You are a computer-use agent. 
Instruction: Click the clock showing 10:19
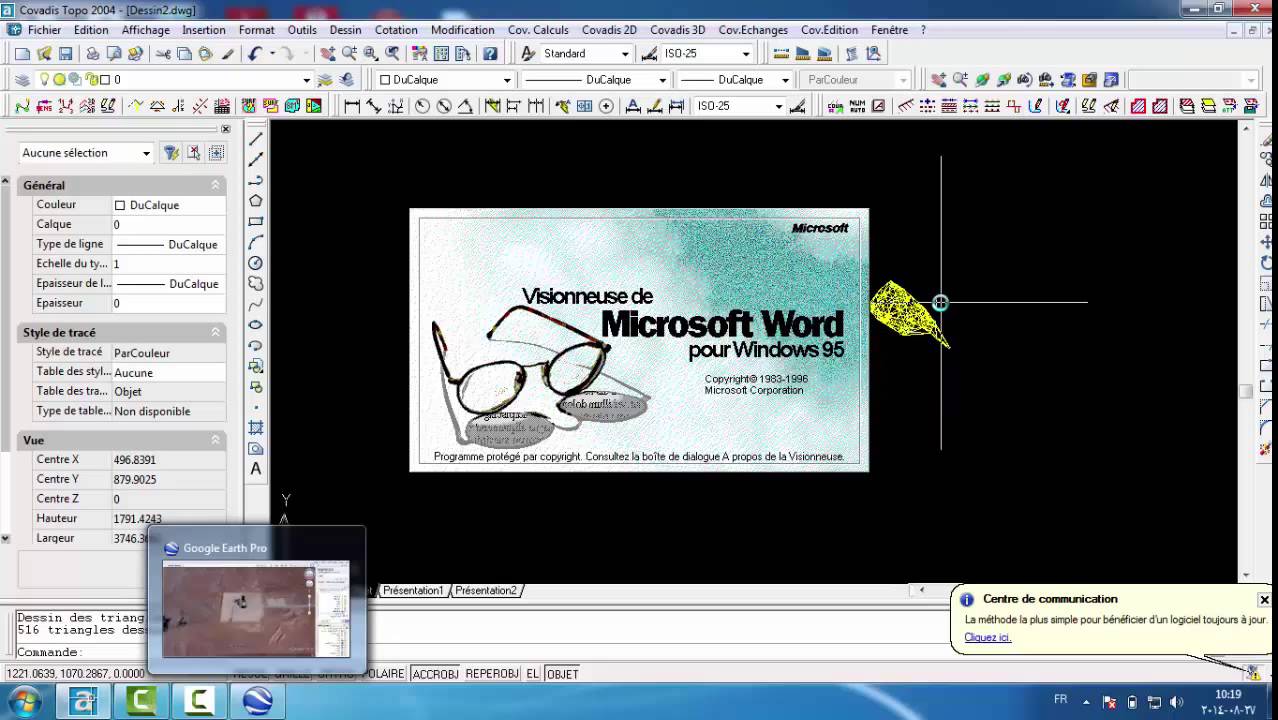(x=1228, y=694)
